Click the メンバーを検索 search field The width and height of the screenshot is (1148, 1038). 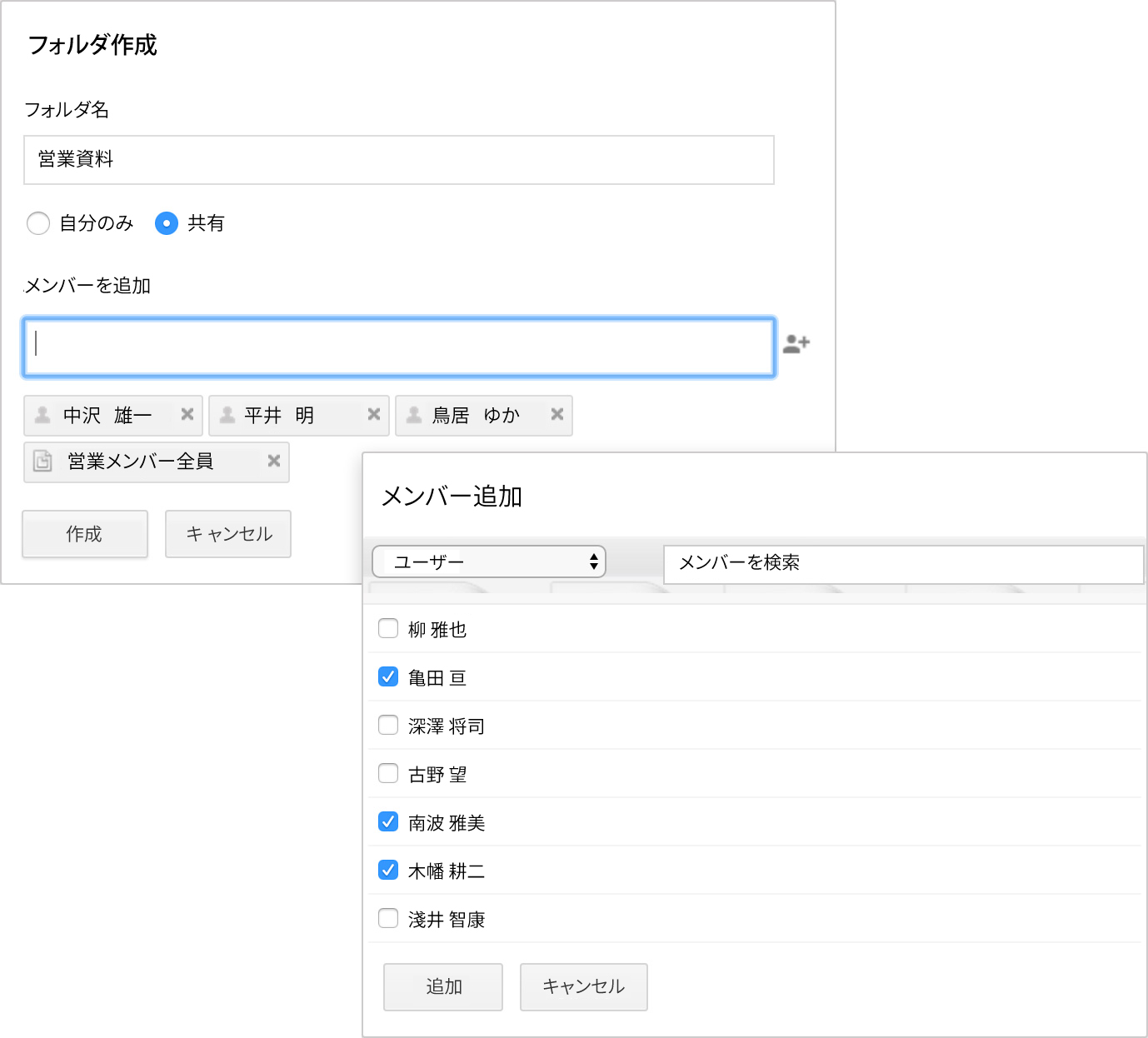tap(903, 564)
